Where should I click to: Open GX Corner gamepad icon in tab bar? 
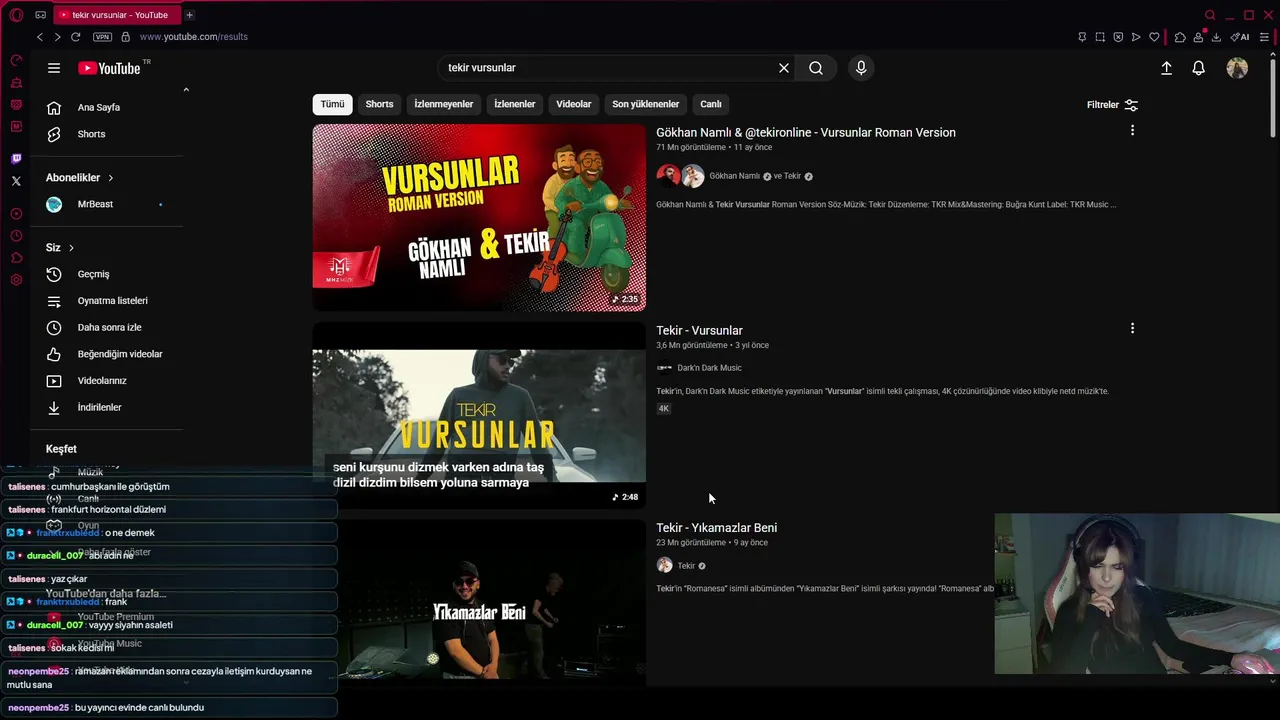click(x=40, y=15)
